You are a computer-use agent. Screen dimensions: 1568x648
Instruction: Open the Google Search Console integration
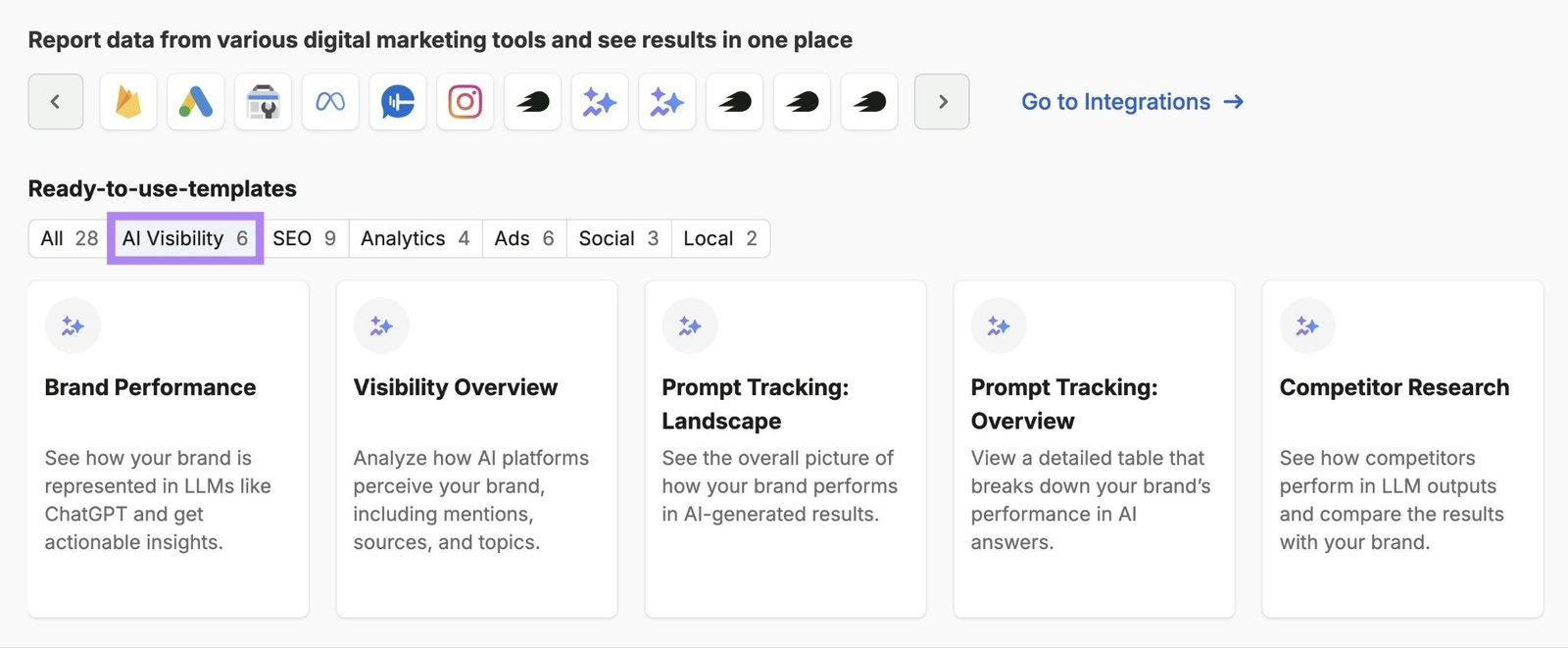263,102
